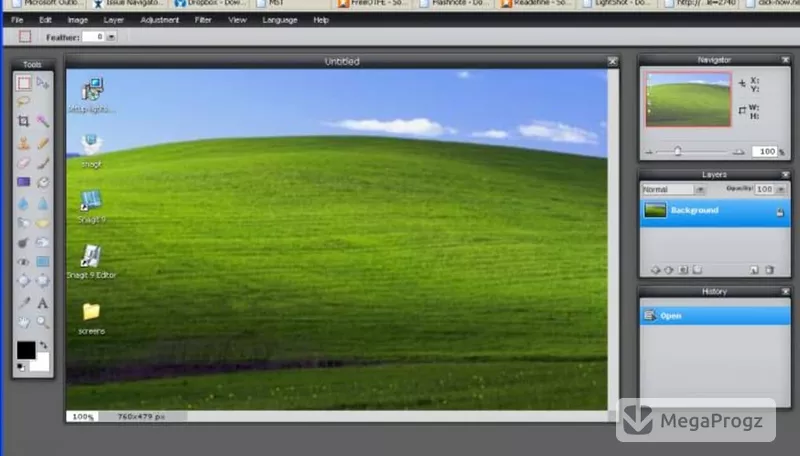Close the History panel
Viewport: 800px width, 456px height.
point(785,291)
